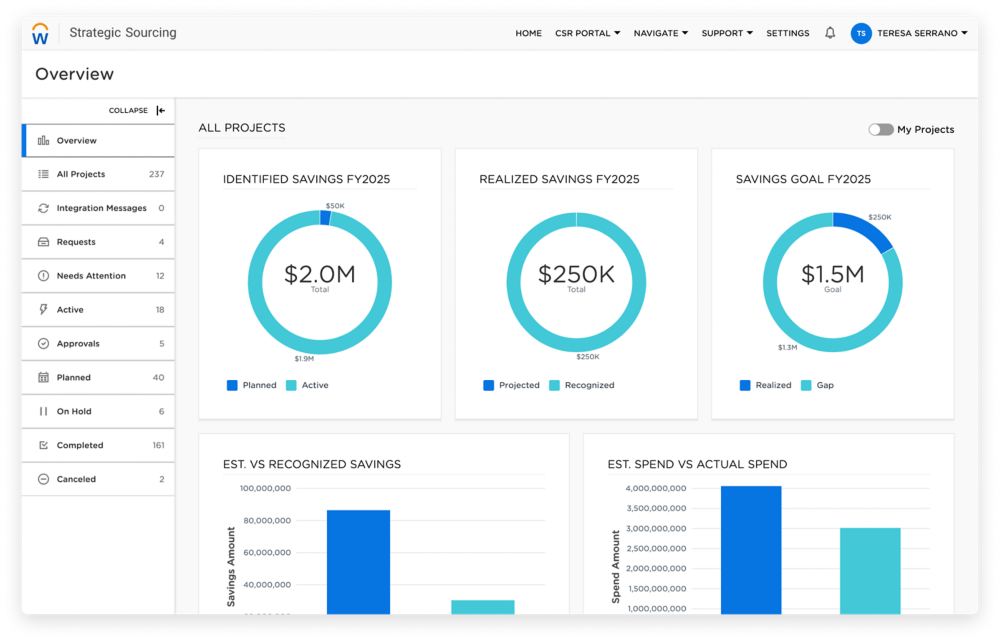Click the On Hold pause icon
Image resolution: width=1000 pixels, height=642 pixels.
(x=43, y=412)
